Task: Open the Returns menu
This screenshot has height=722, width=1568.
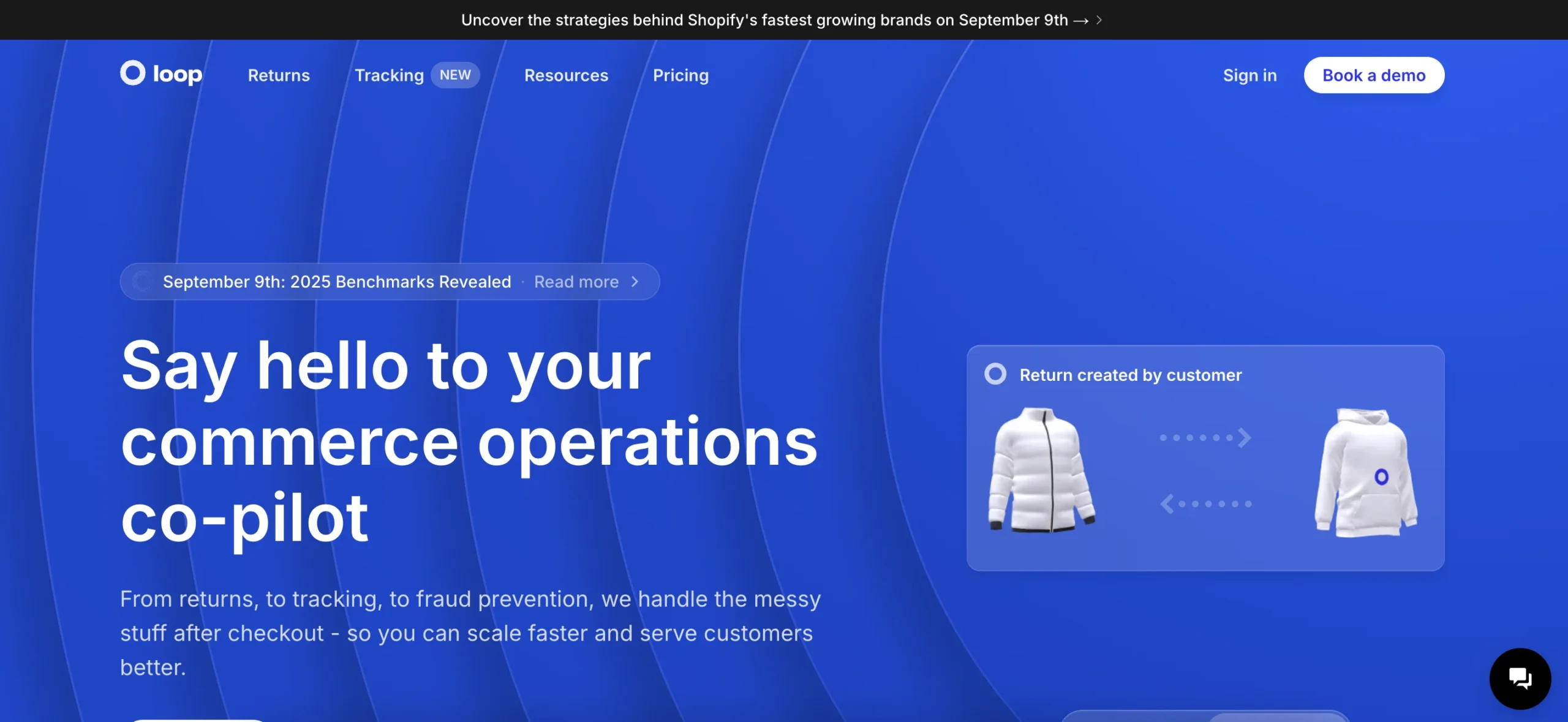Action: [279, 75]
